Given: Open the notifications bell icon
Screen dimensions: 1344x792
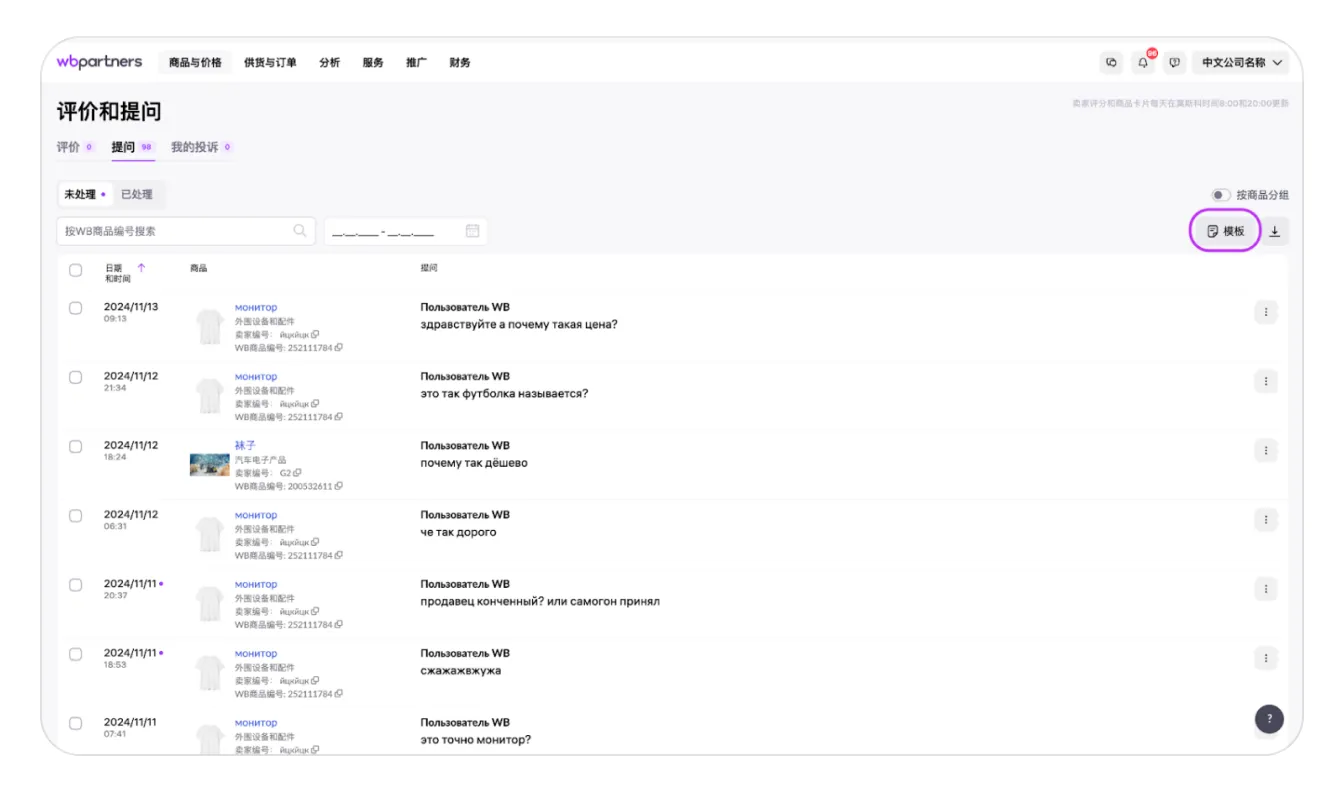Looking at the screenshot, I should [x=1143, y=63].
